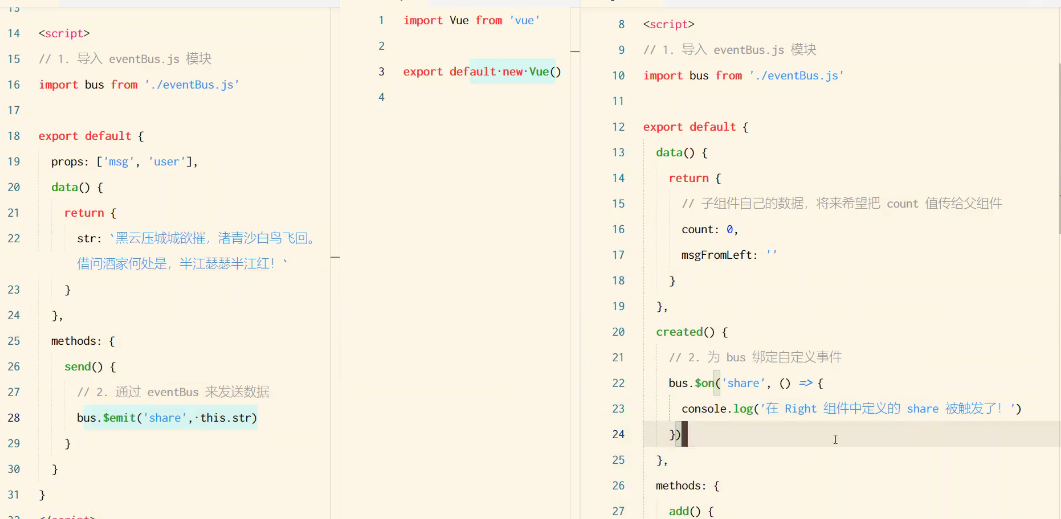The image size is (1061, 519).
Task: Click line number 3 in middle pane
Action: click(x=381, y=72)
